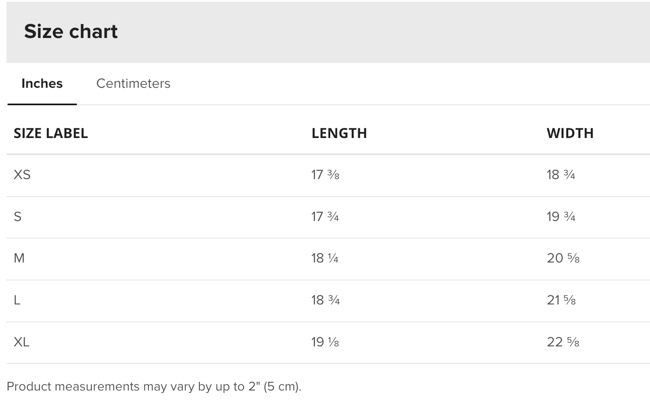Click the M length value 18 ¼

[325, 258]
